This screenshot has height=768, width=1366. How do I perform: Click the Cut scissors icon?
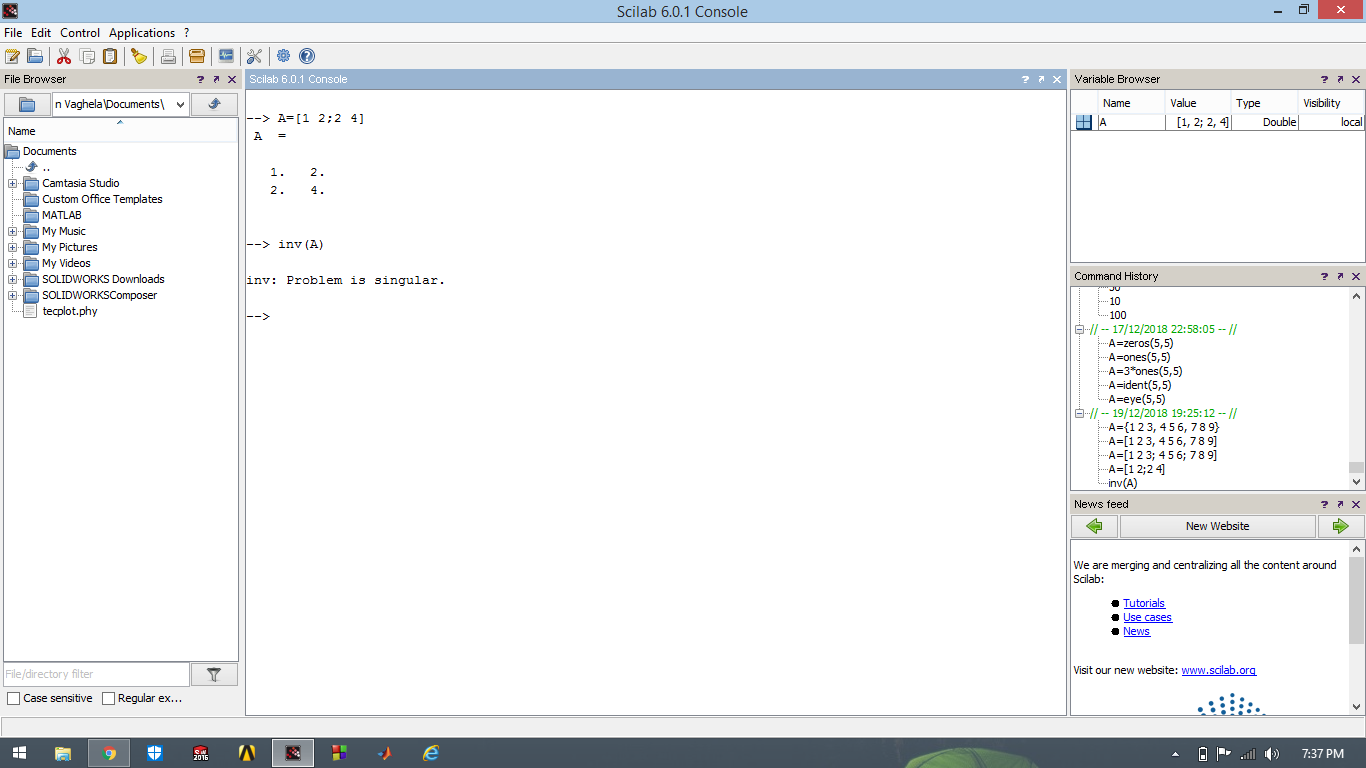(x=64, y=56)
